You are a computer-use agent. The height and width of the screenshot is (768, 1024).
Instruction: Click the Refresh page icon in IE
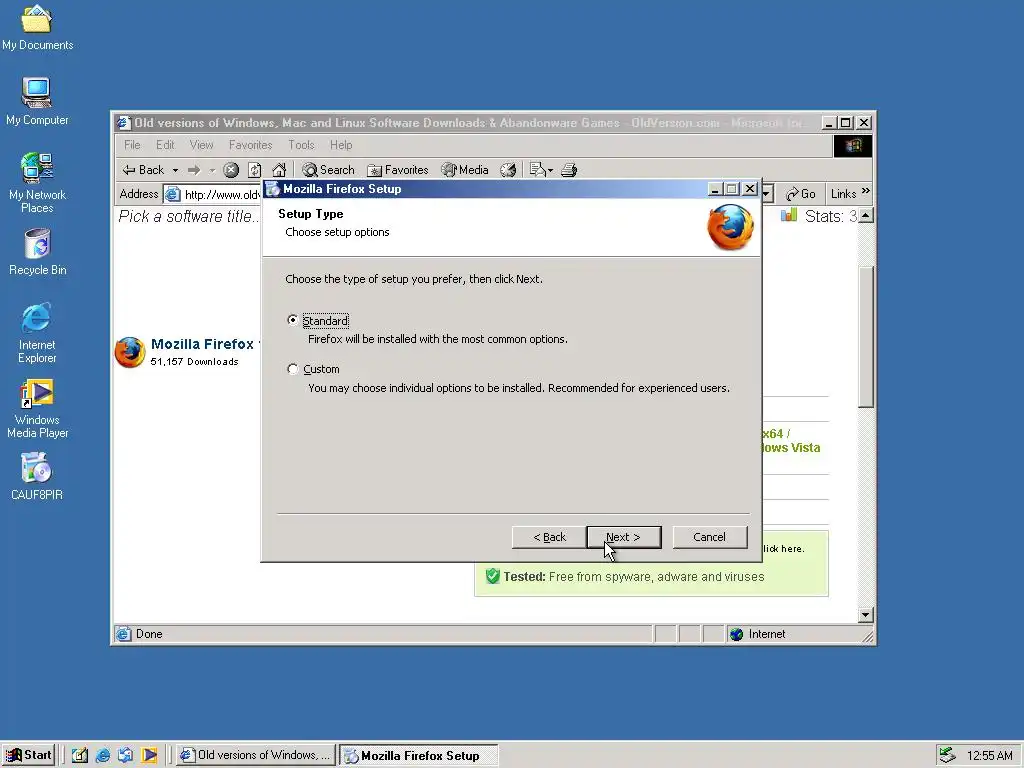click(x=255, y=170)
